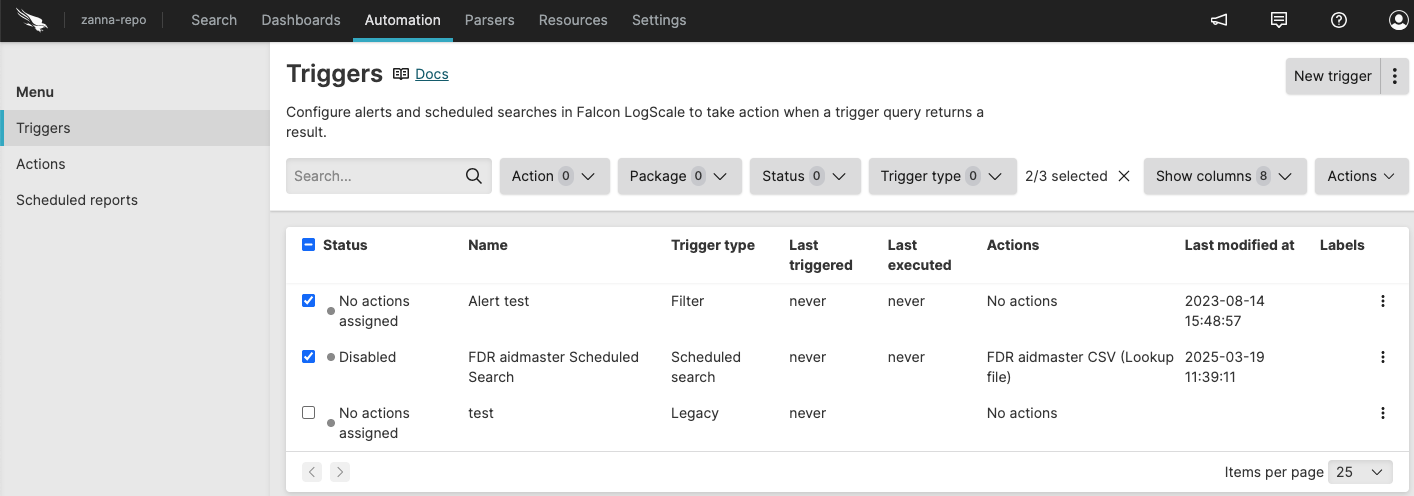
Task: Click the CrowdStrike falcon logo
Action: (x=32, y=20)
